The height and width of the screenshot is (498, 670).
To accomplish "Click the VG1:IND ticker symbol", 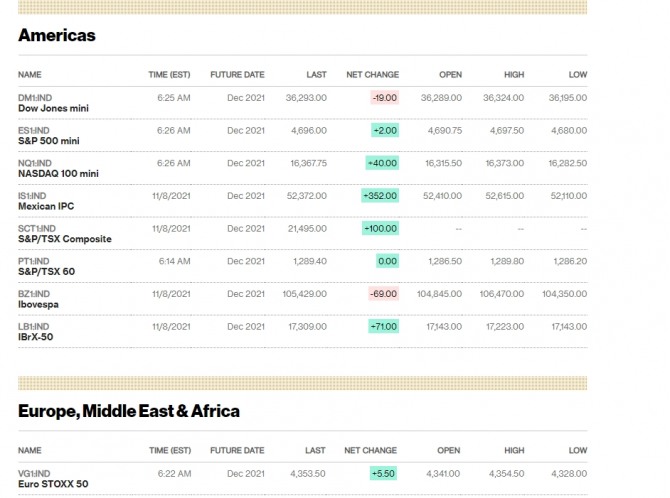I will (34, 474).
